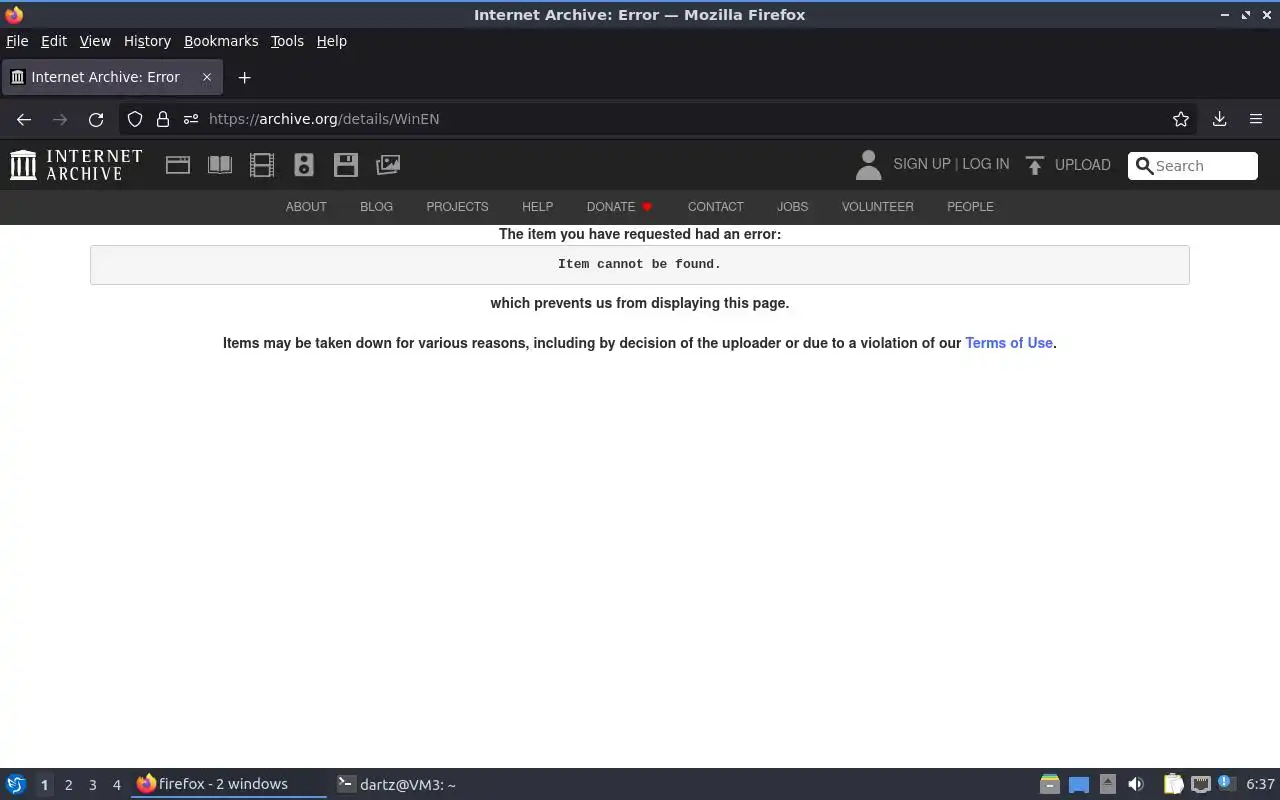Open the DONATE navigation link
This screenshot has width=1280, height=800.
point(620,207)
